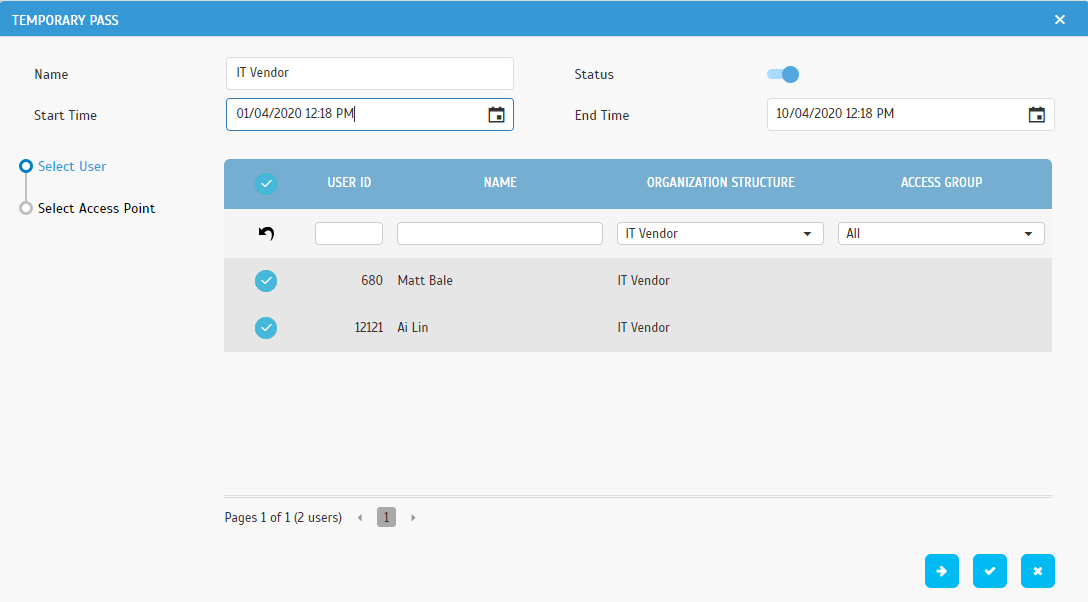Screen dimensions: 1088x602
Task: Confirm with the checkmark save button
Action: point(989,571)
